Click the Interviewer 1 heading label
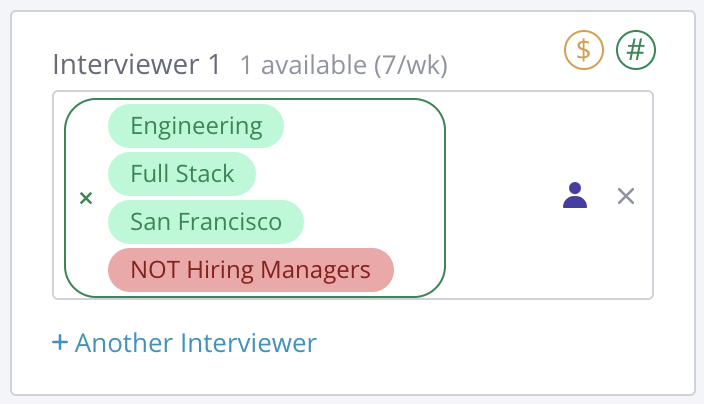Screen dimensions: 704x404 pyautogui.click(x=136, y=65)
